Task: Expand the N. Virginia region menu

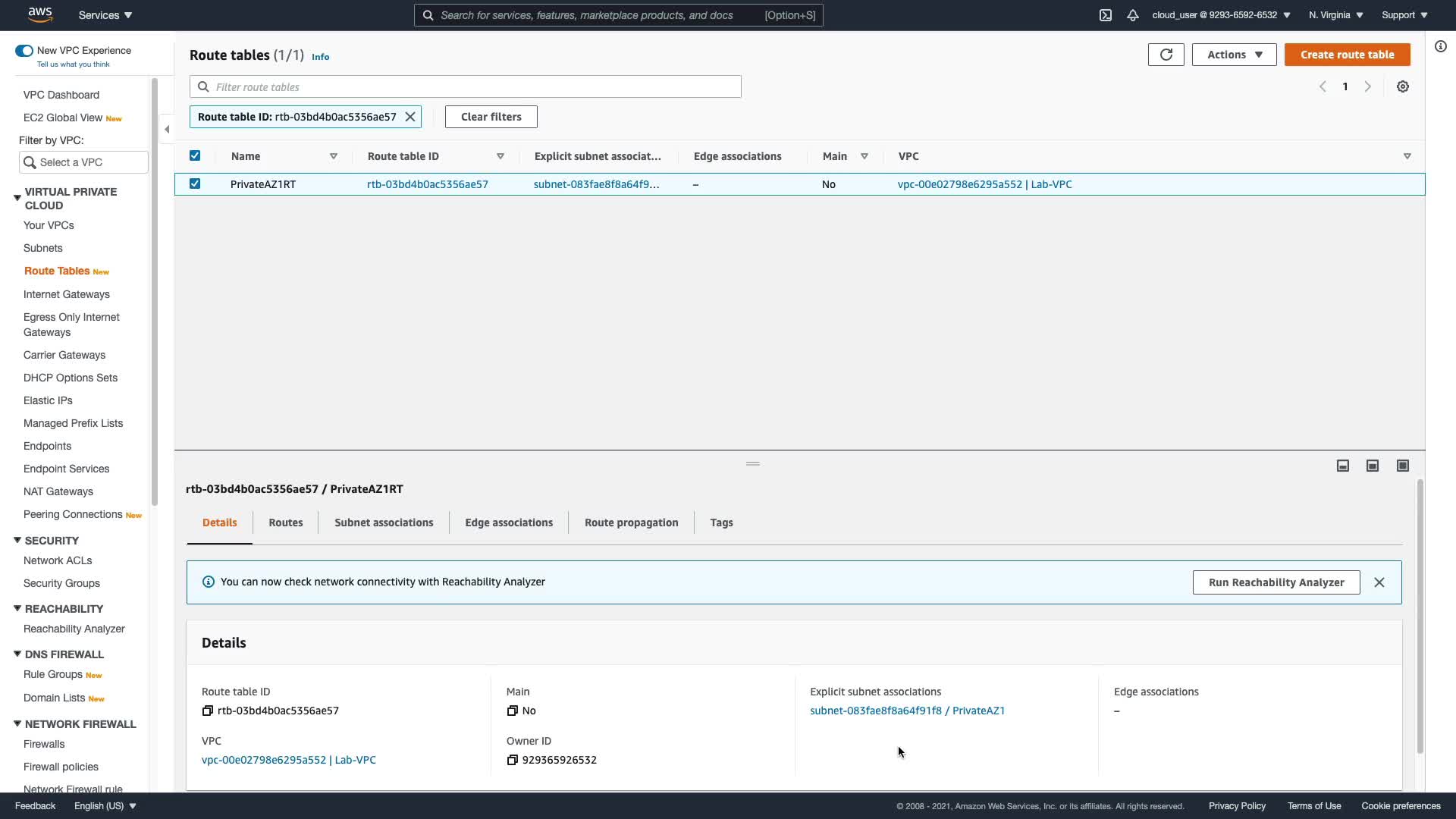Action: 1335,15
